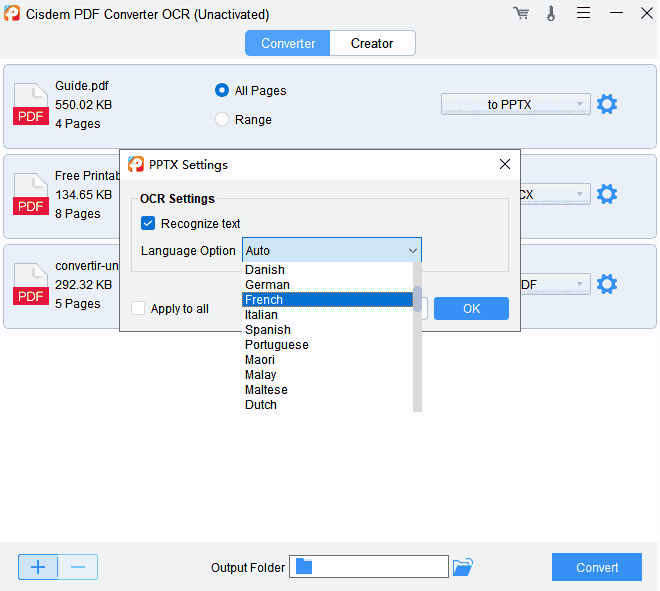Open settings gear for Guide.pdf
Image resolution: width=660 pixels, height=591 pixels.
coord(607,104)
